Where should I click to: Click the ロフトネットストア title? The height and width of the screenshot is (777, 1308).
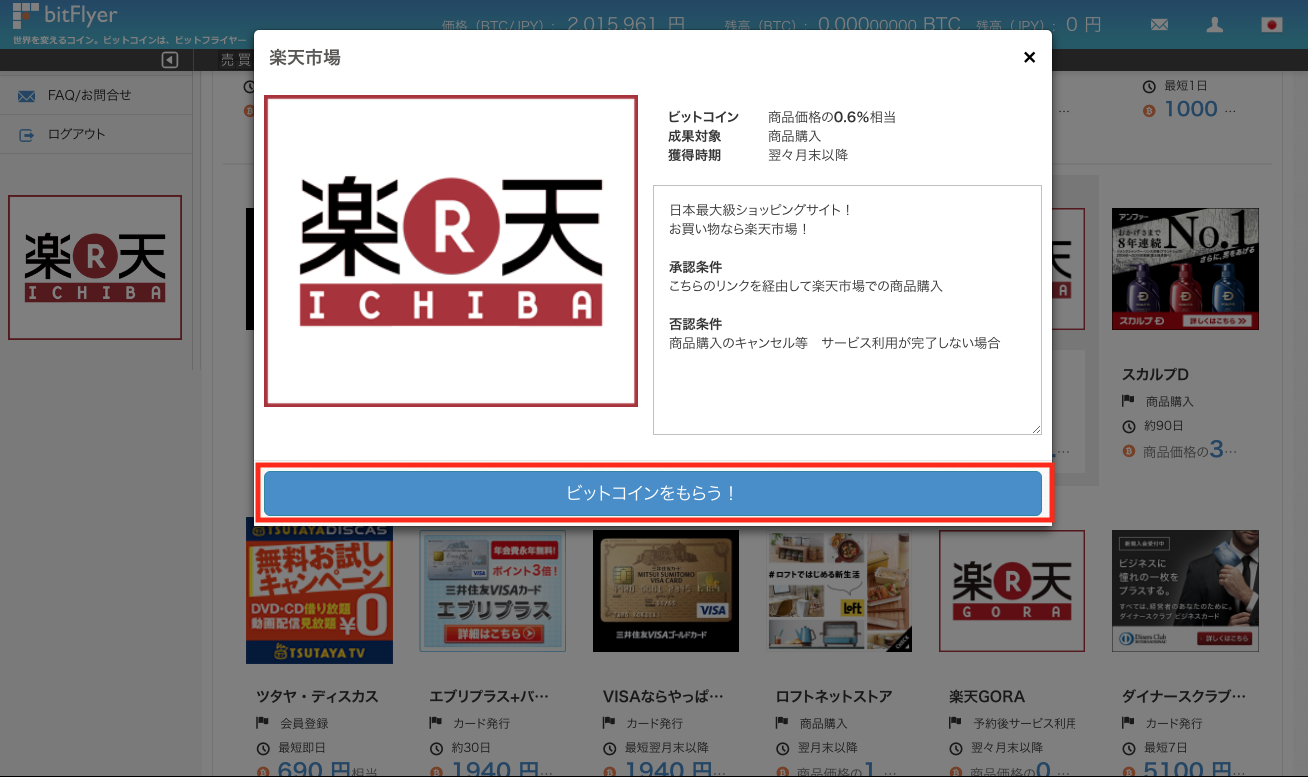click(x=834, y=696)
